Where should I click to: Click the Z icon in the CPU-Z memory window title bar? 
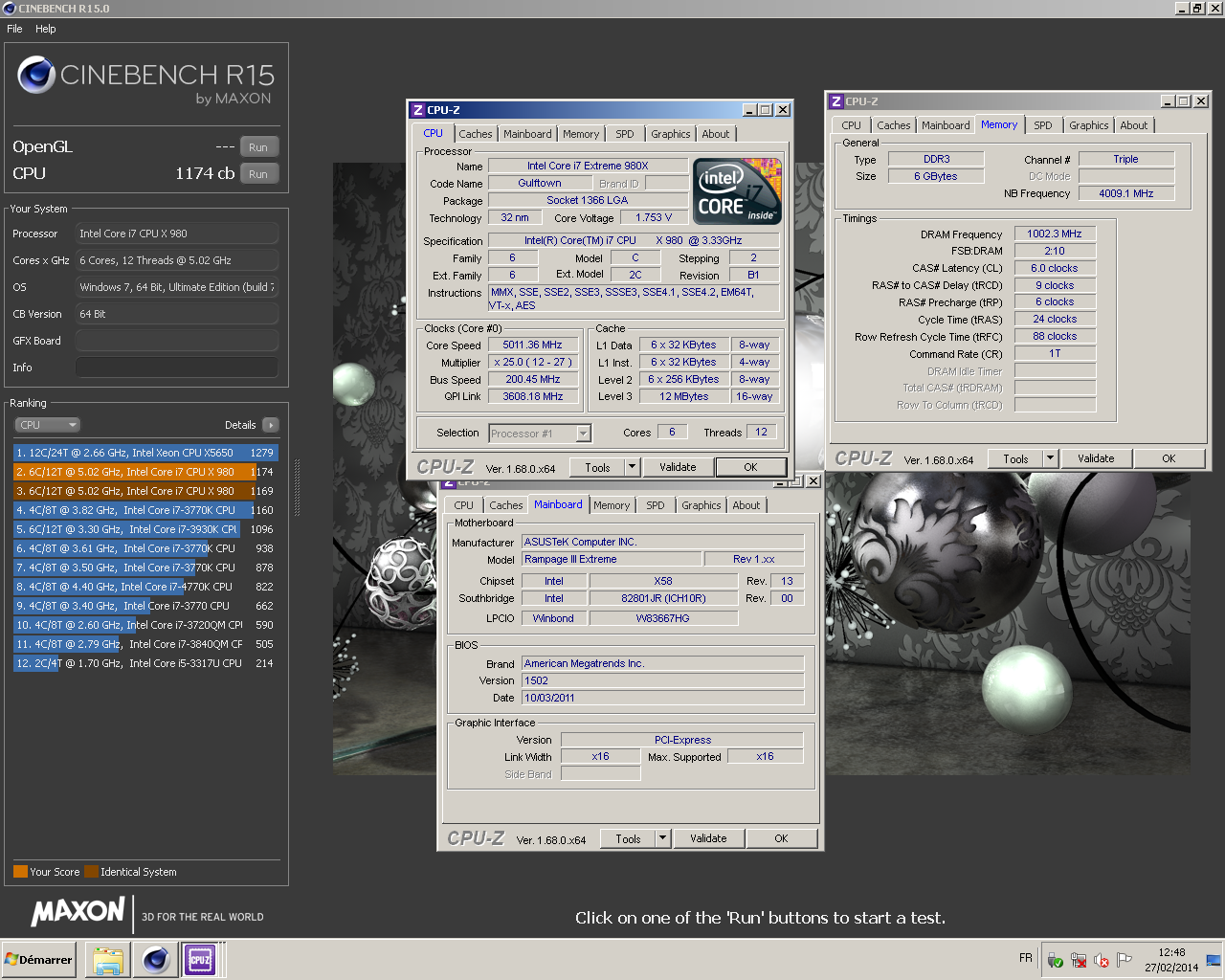(x=836, y=101)
